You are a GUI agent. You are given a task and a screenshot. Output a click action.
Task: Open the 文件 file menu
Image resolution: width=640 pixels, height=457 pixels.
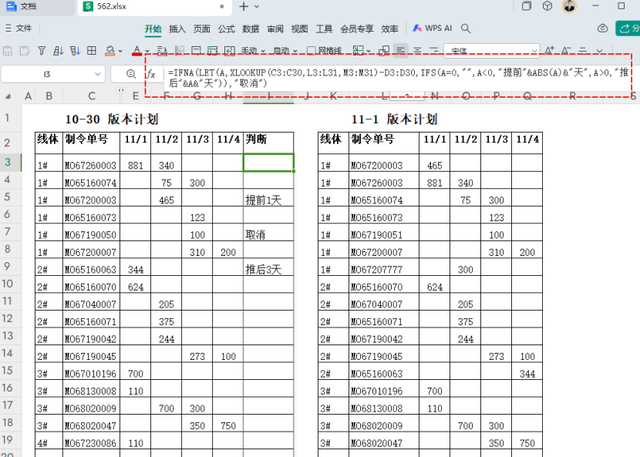(19, 28)
